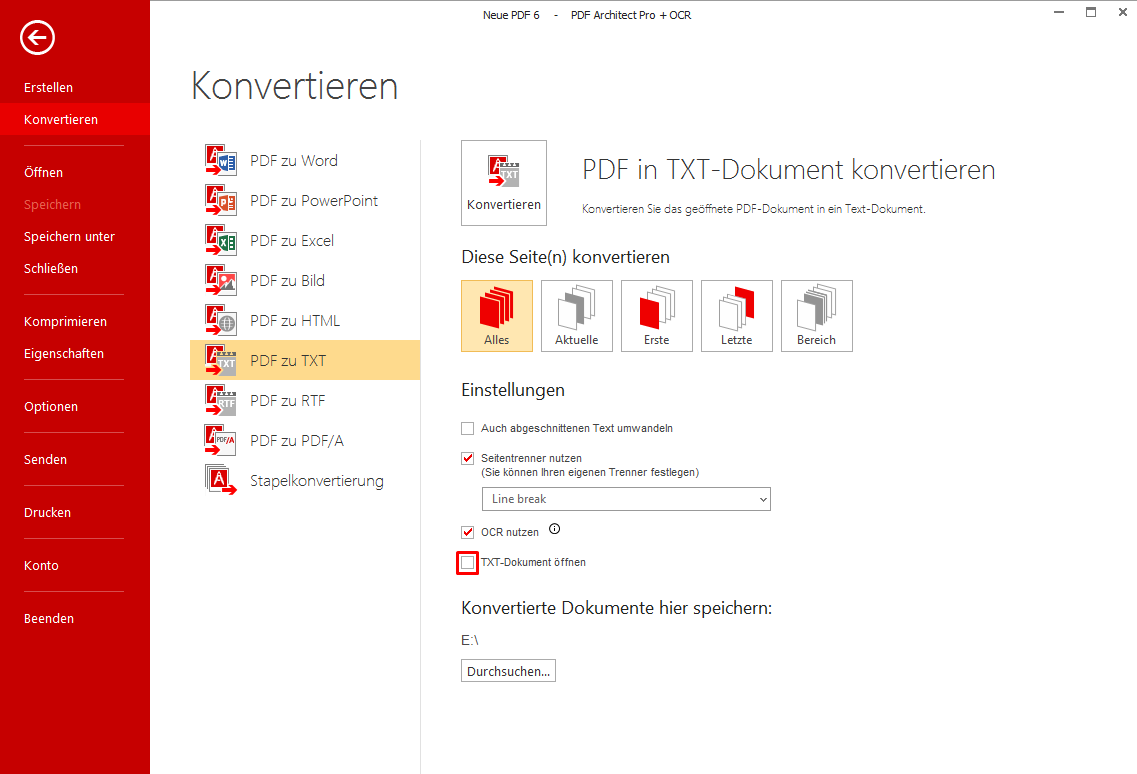Enable Auch abgeschnittenen Text umwandeln checkbox
The height and width of the screenshot is (774, 1137).
coord(468,429)
